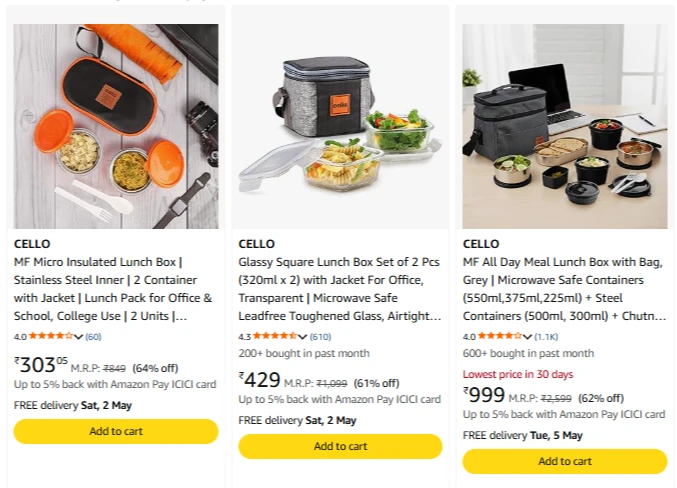View the 610 customer reviews
The image size is (677, 488).
(320, 337)
